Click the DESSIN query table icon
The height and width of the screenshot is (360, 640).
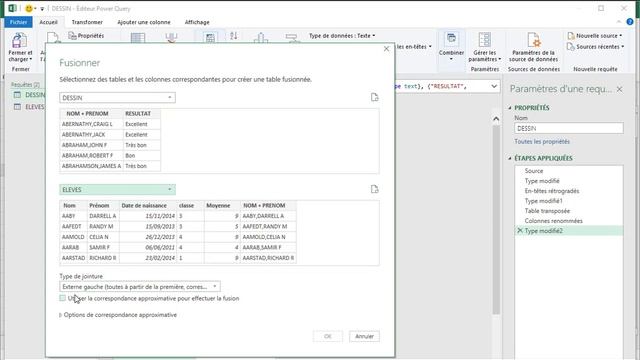[x=17, y=95]
